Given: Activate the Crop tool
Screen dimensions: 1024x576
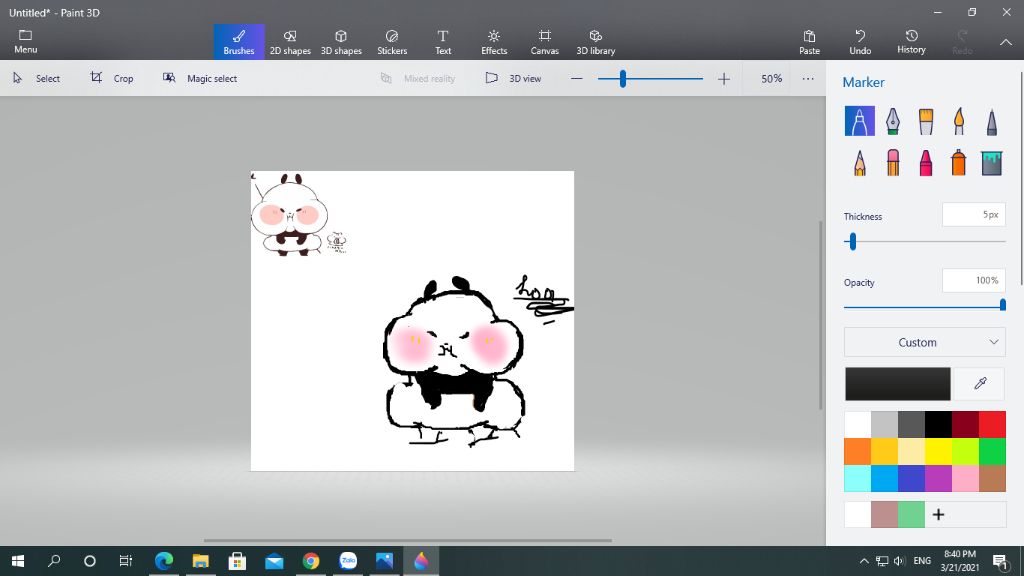Looking at the screenshot, I should coord(112,78).
